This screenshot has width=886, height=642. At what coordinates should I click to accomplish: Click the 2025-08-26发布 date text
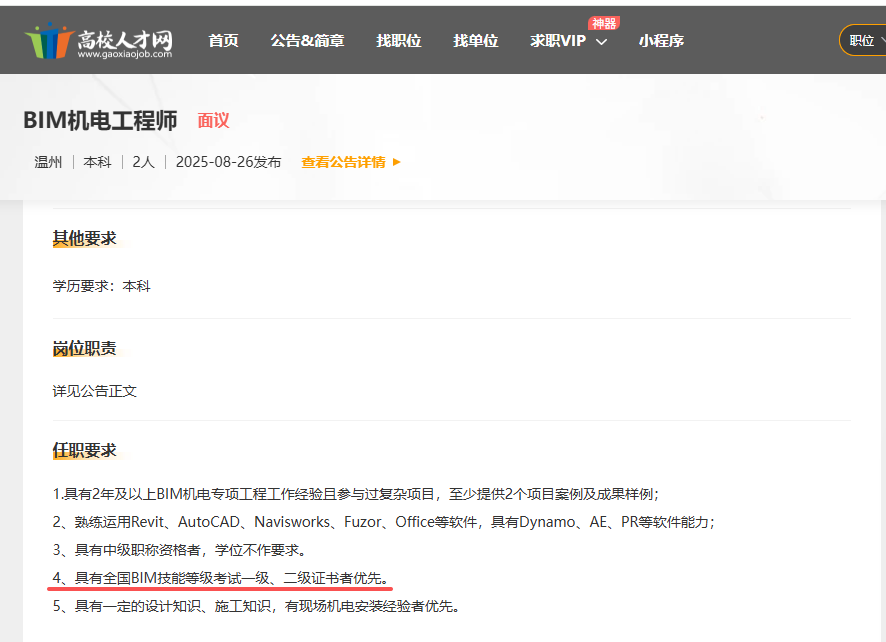[228, 162]
